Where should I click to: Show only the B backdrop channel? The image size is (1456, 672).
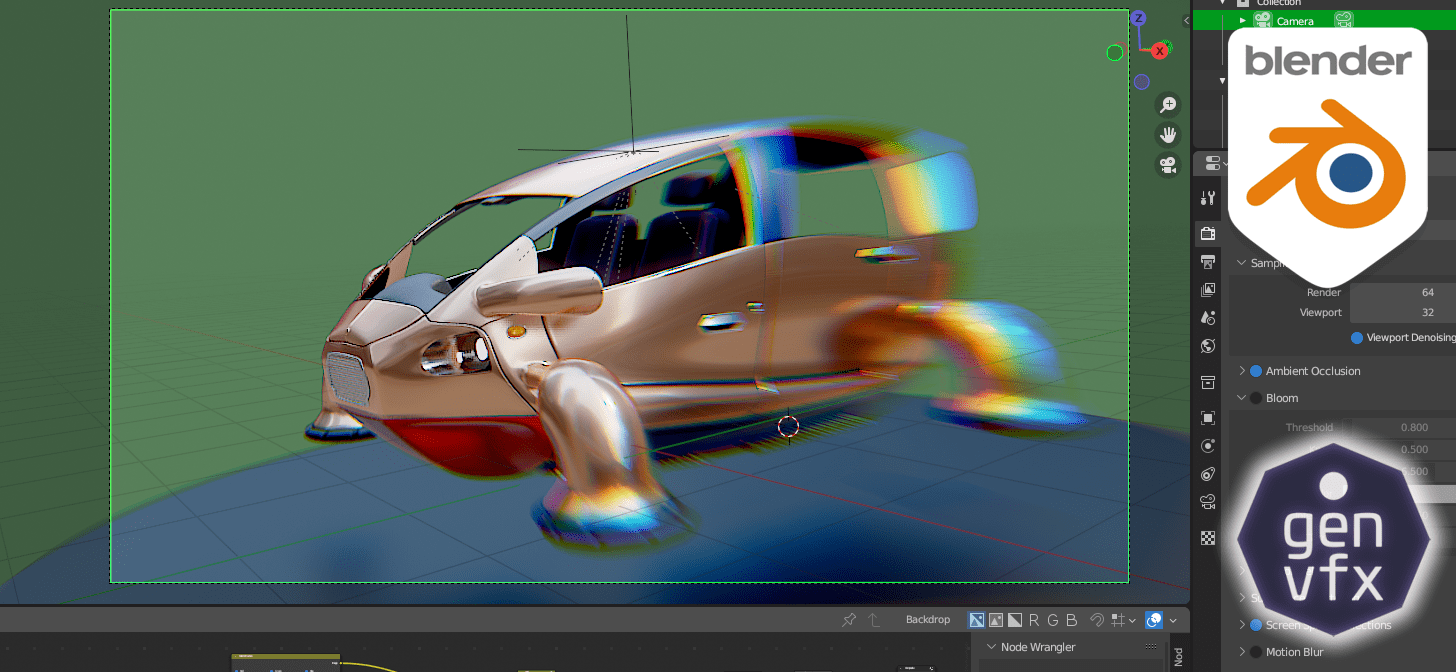click(x=1072, y=620)
